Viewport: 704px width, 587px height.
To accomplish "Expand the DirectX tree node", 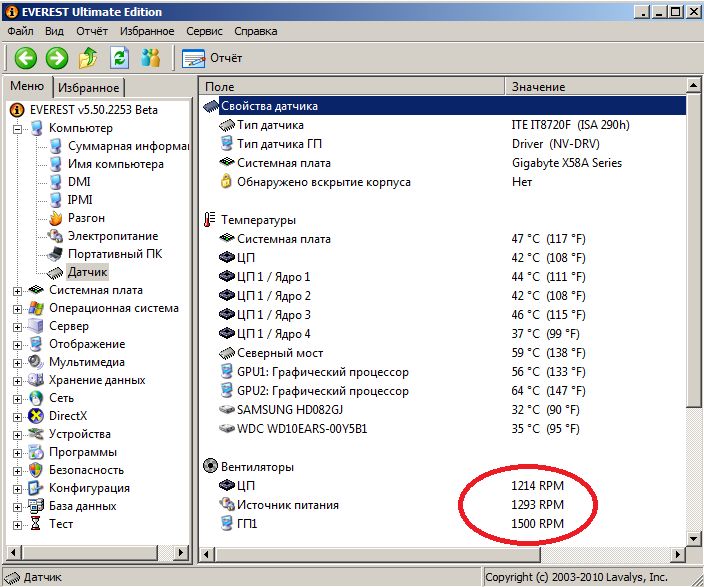I will 18,417.
